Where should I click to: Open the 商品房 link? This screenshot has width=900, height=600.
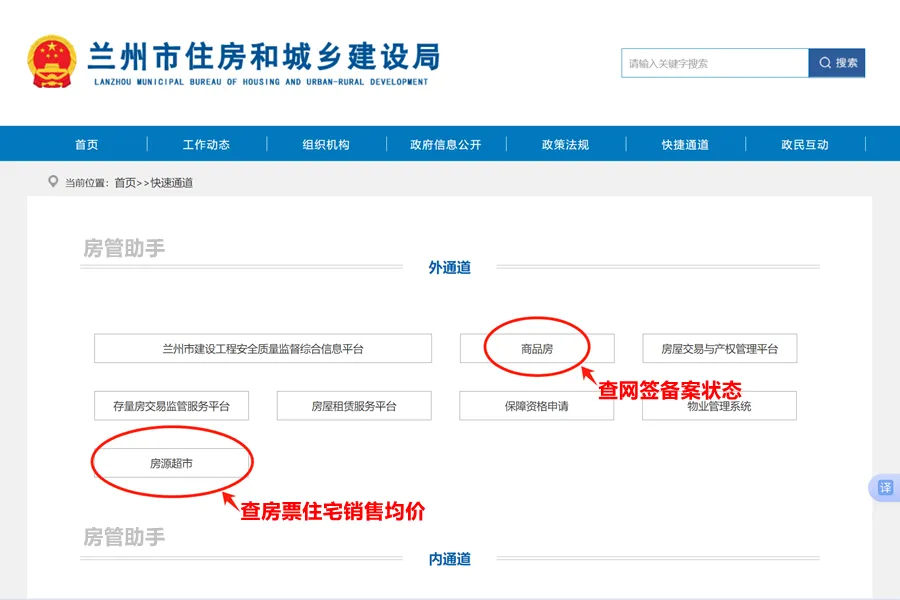click(x=537, y=349)
